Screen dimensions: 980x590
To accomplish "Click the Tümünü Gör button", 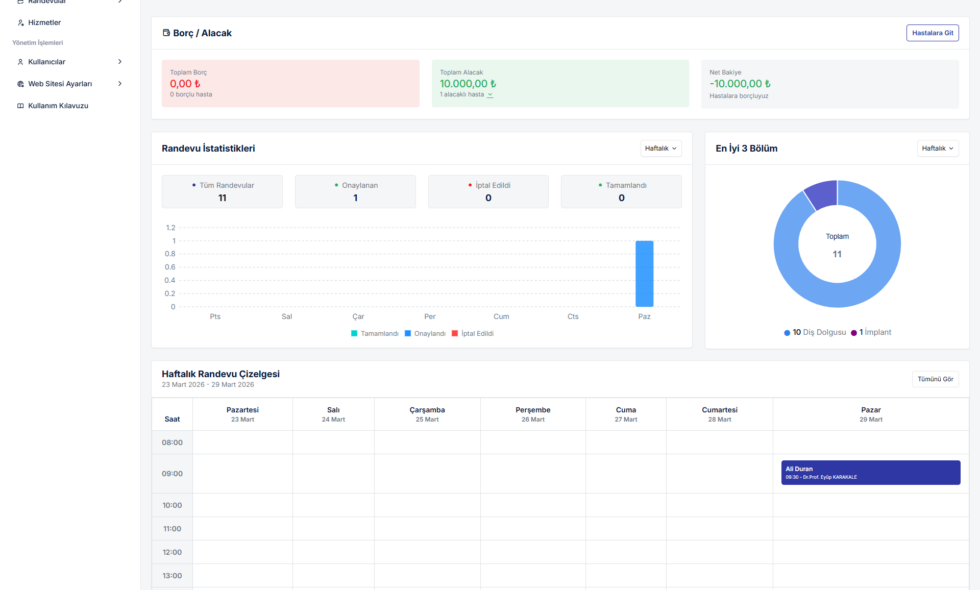I will point(936,379).
